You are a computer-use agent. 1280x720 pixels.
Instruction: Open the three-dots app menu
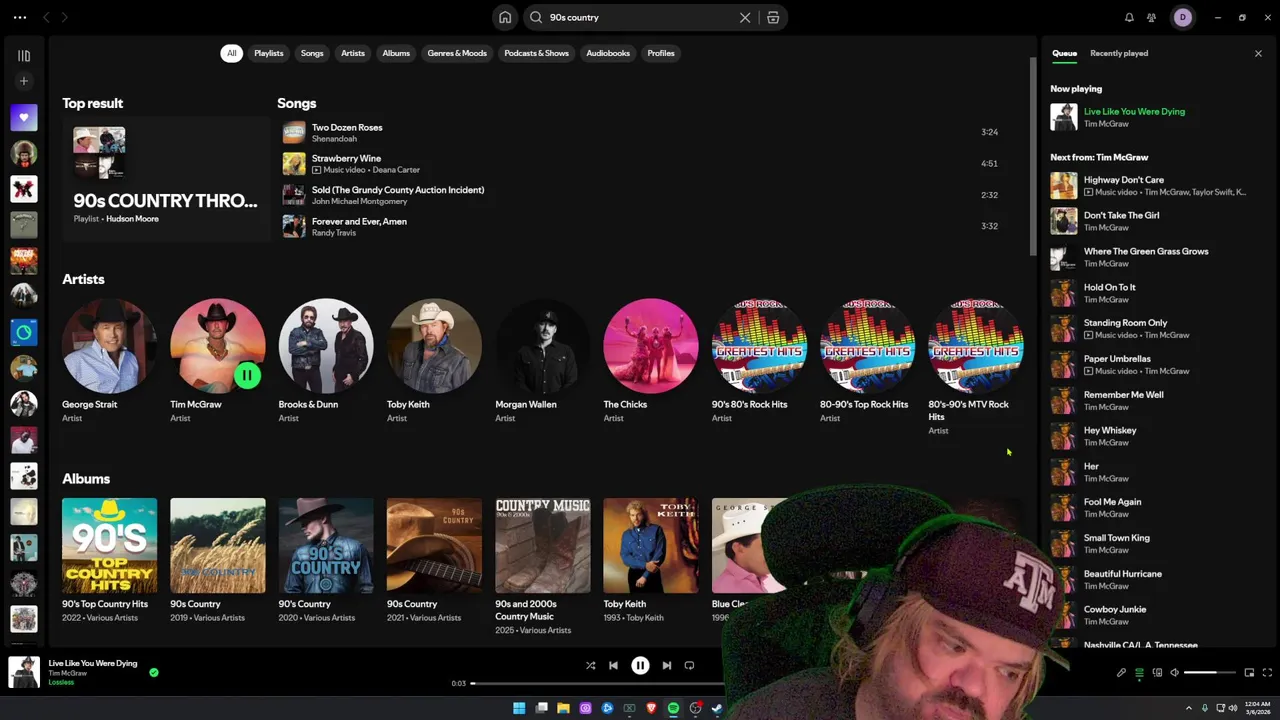20,17
